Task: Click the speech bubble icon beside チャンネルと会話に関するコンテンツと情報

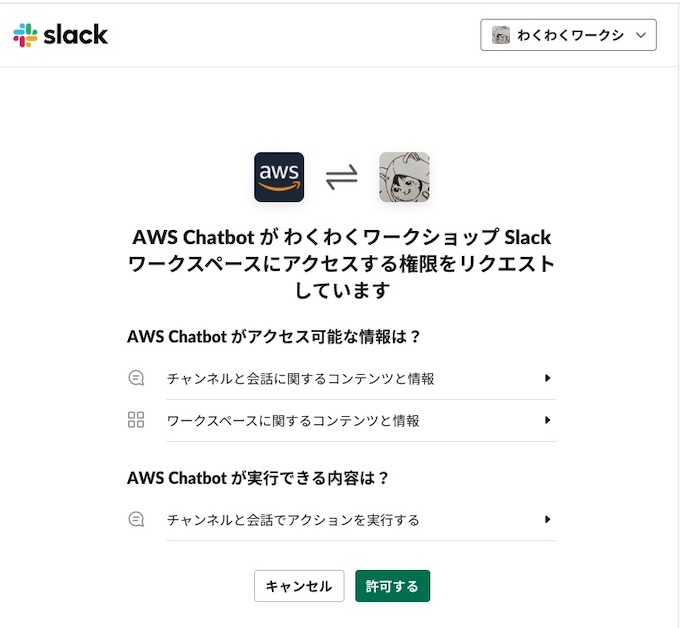Action: pos(137,379)
